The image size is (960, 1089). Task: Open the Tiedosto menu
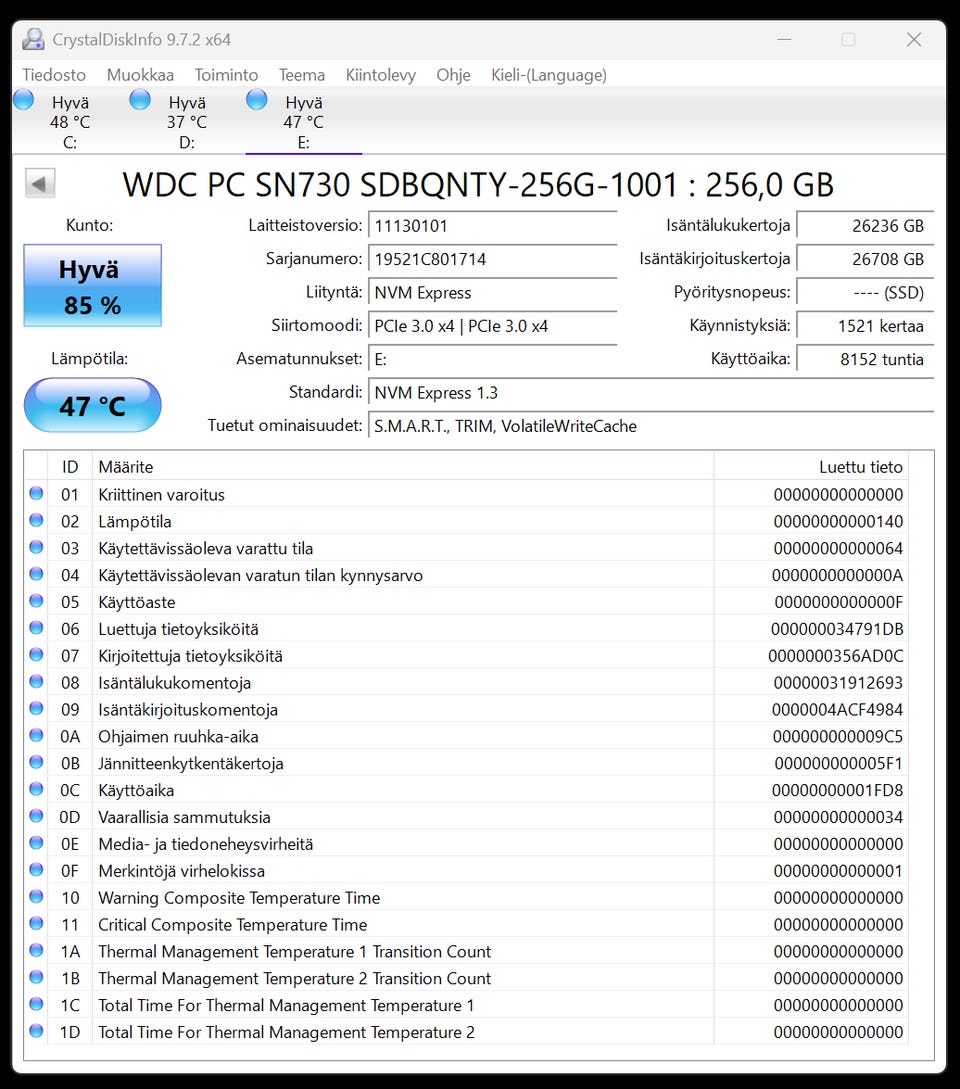[x=54, y=75]
